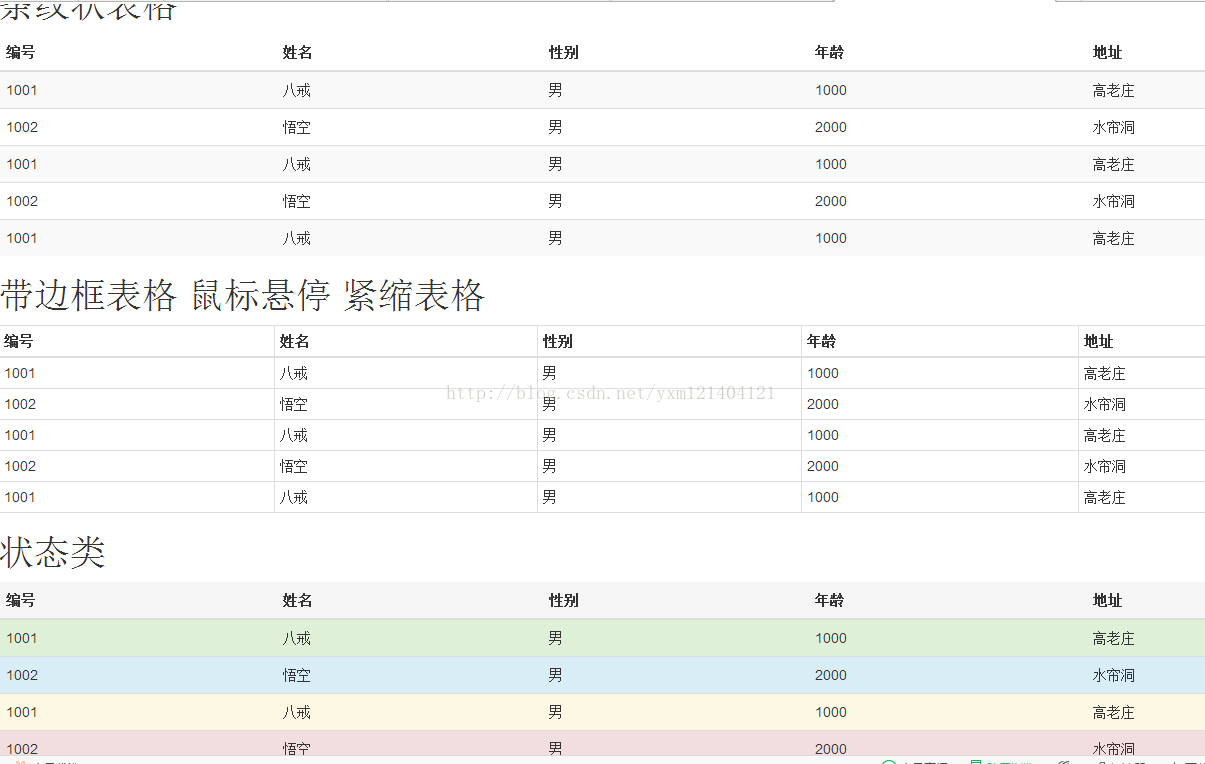Click the 性别 header in the bordered table
The image size is (1205, 764).
[x=557, y=342]
